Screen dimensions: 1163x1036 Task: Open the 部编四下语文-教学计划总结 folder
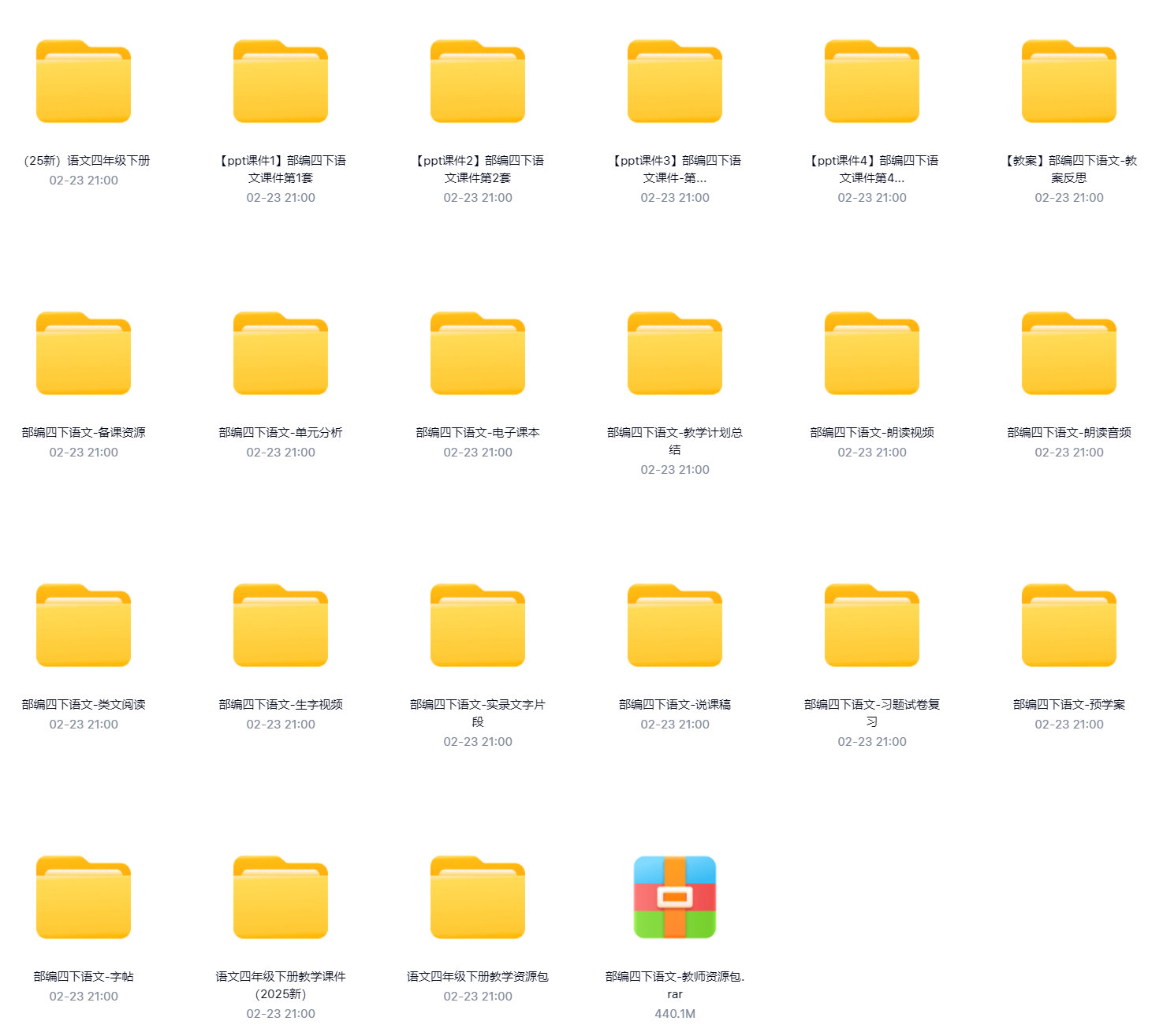click(675, 354)
